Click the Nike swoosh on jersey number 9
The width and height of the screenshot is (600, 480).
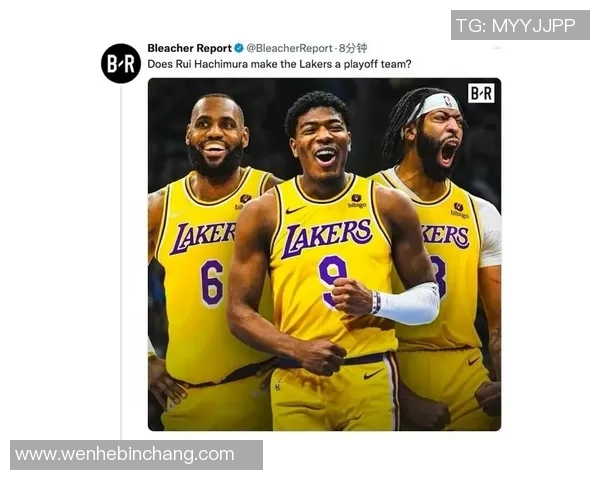[295, 210]
